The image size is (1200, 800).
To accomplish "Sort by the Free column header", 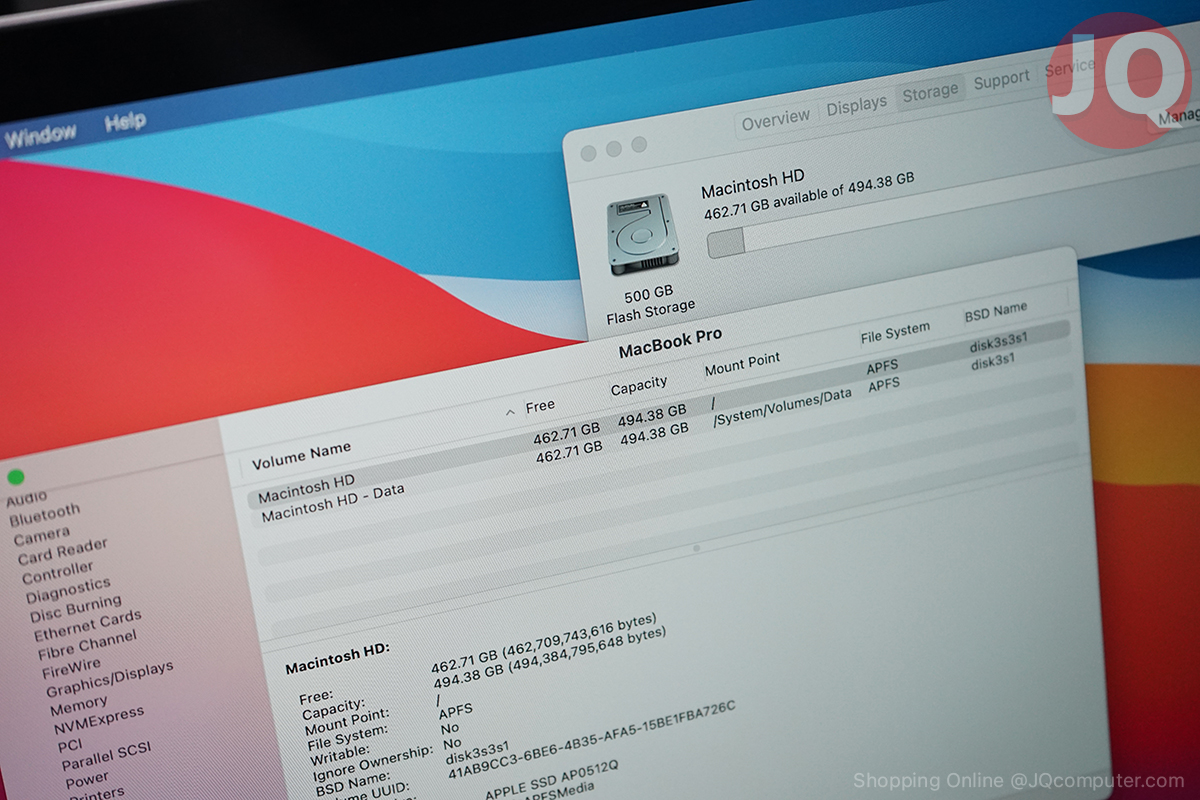I will 540,406.
